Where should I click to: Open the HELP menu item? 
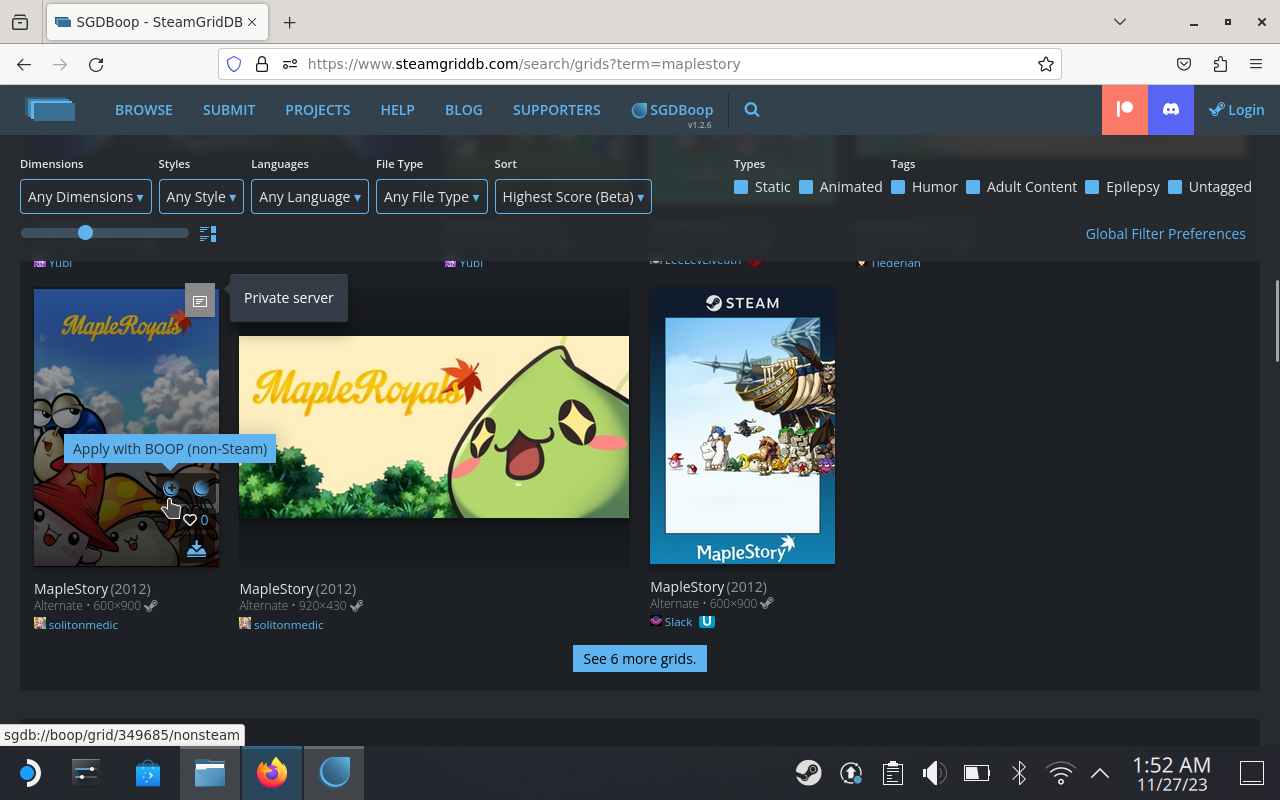tap(397, 110)
